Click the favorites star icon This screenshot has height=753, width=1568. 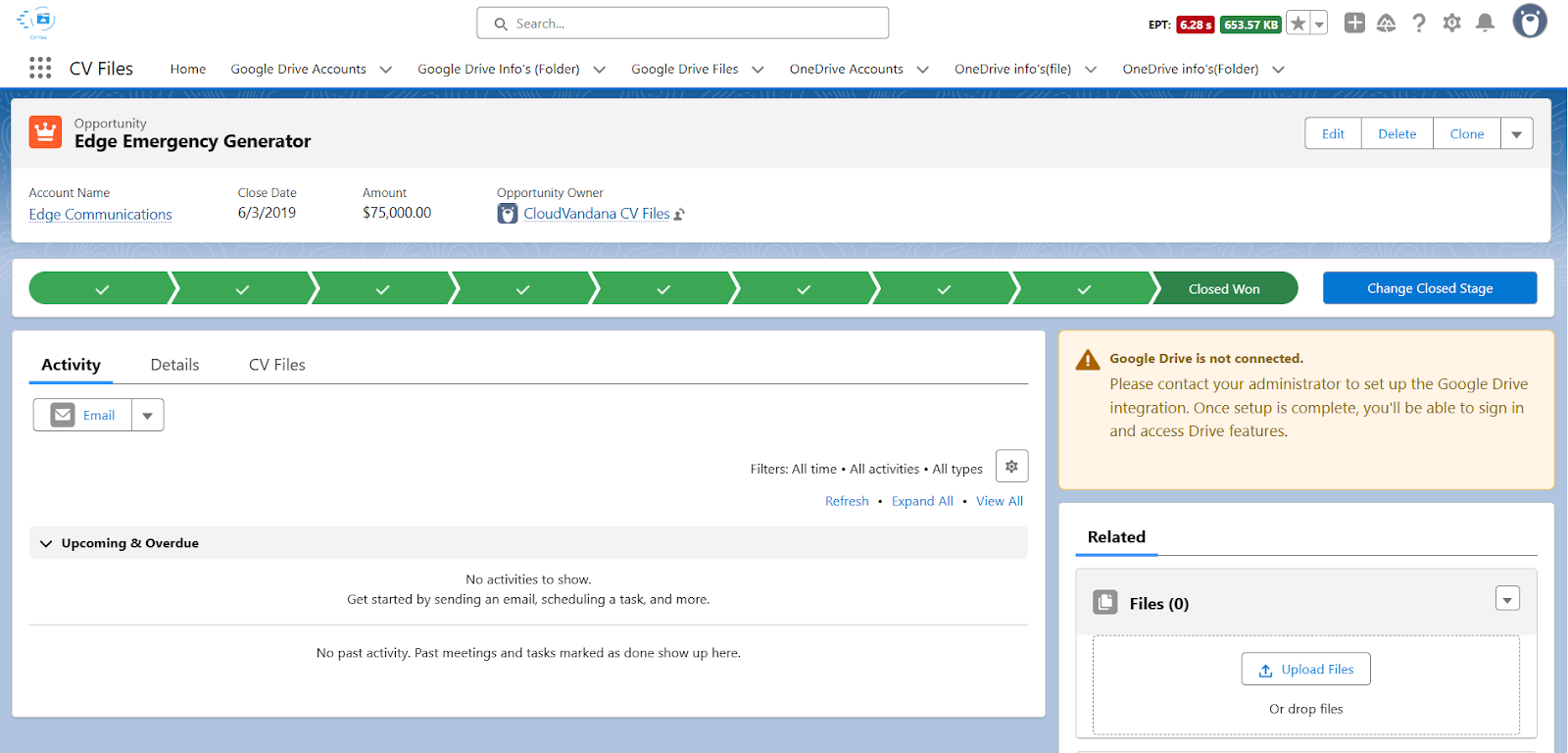tap(1298, 24)
